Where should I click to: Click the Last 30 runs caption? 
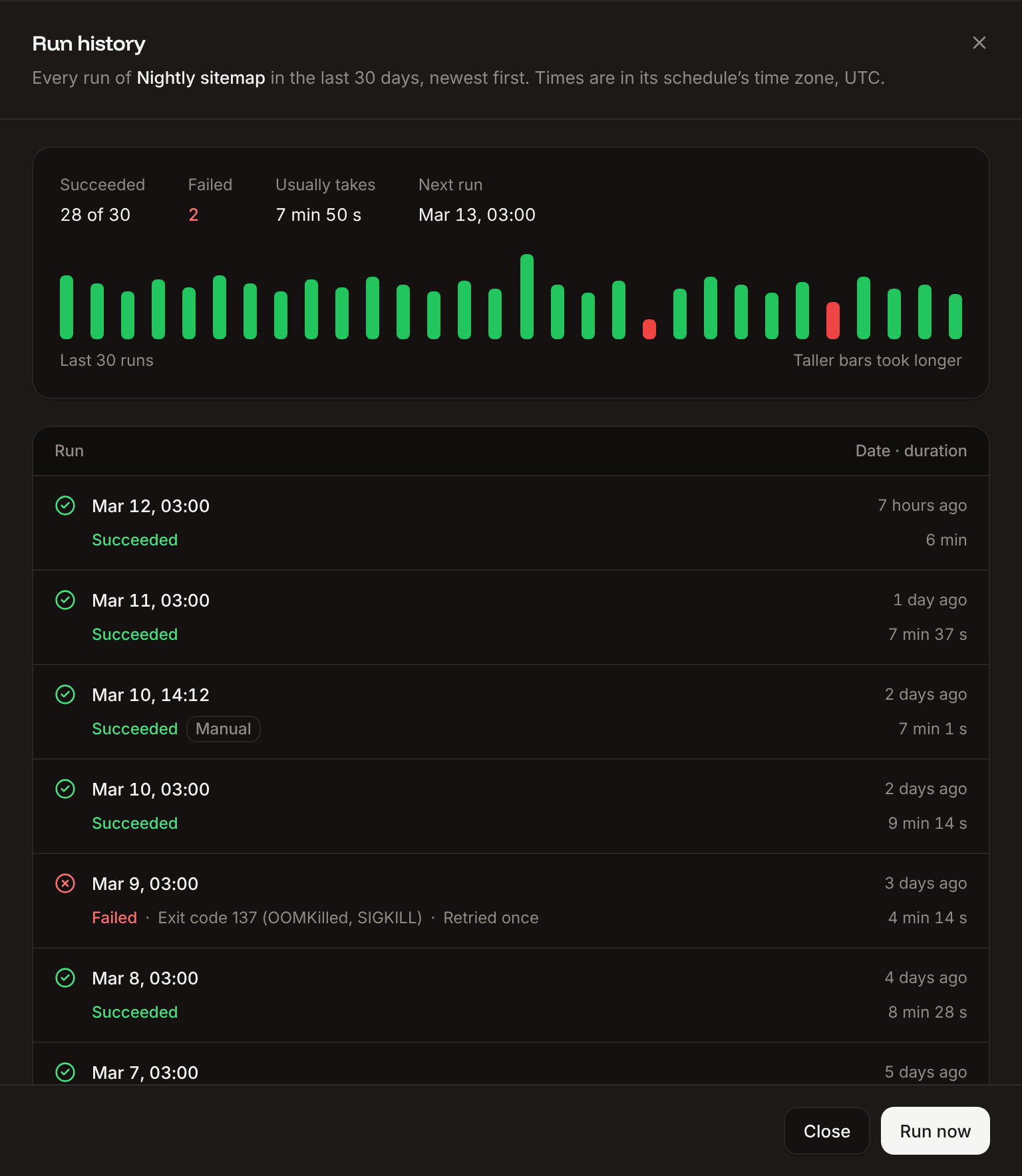(x=106, y=361)
